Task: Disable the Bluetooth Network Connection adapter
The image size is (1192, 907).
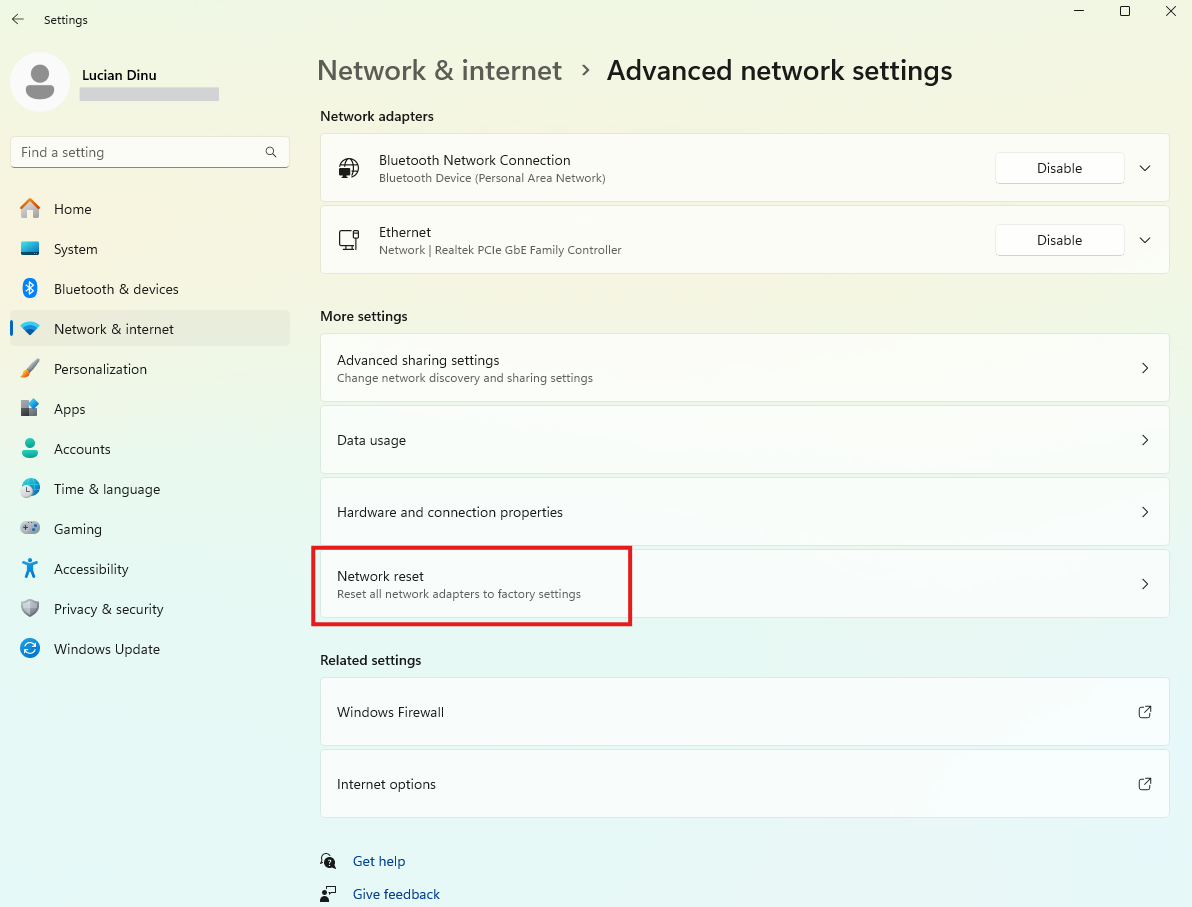Action: click(1059, 168)
